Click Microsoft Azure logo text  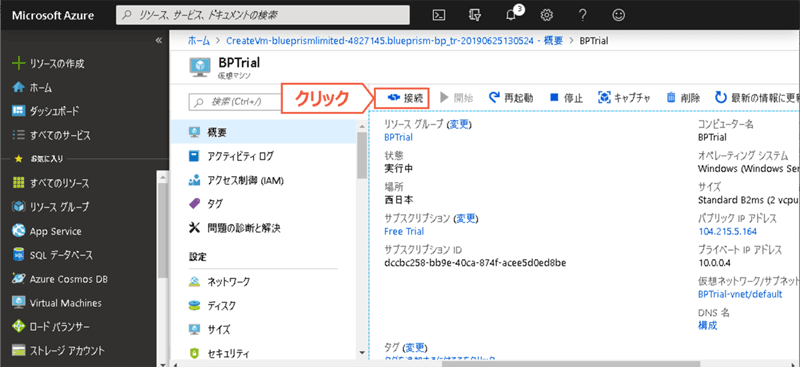click(53, 15)
